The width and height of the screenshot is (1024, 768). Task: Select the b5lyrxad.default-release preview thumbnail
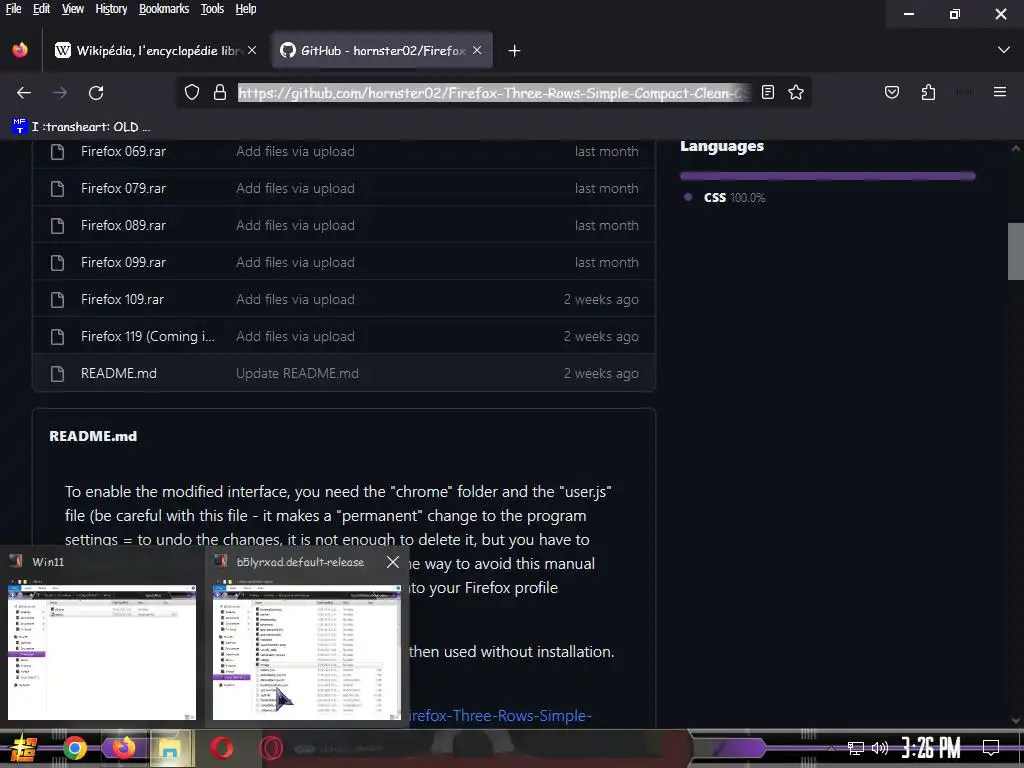(x=307, y=652)
